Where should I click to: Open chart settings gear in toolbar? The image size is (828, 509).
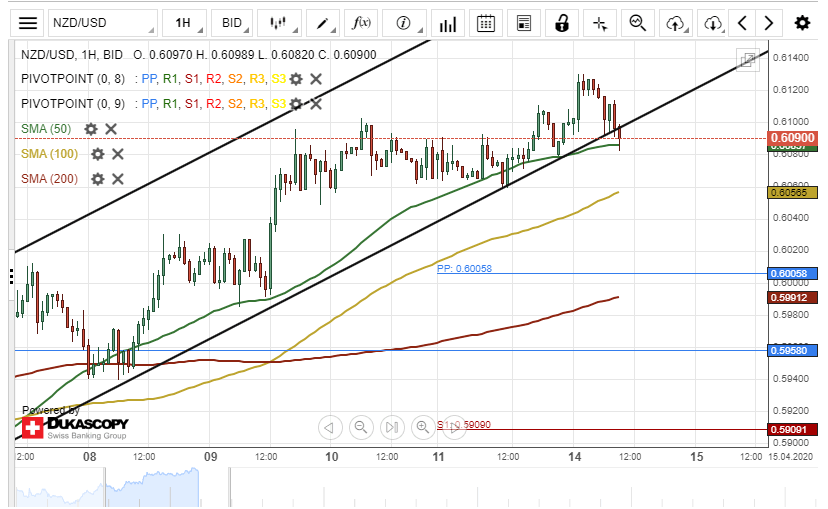coord(802,23)
